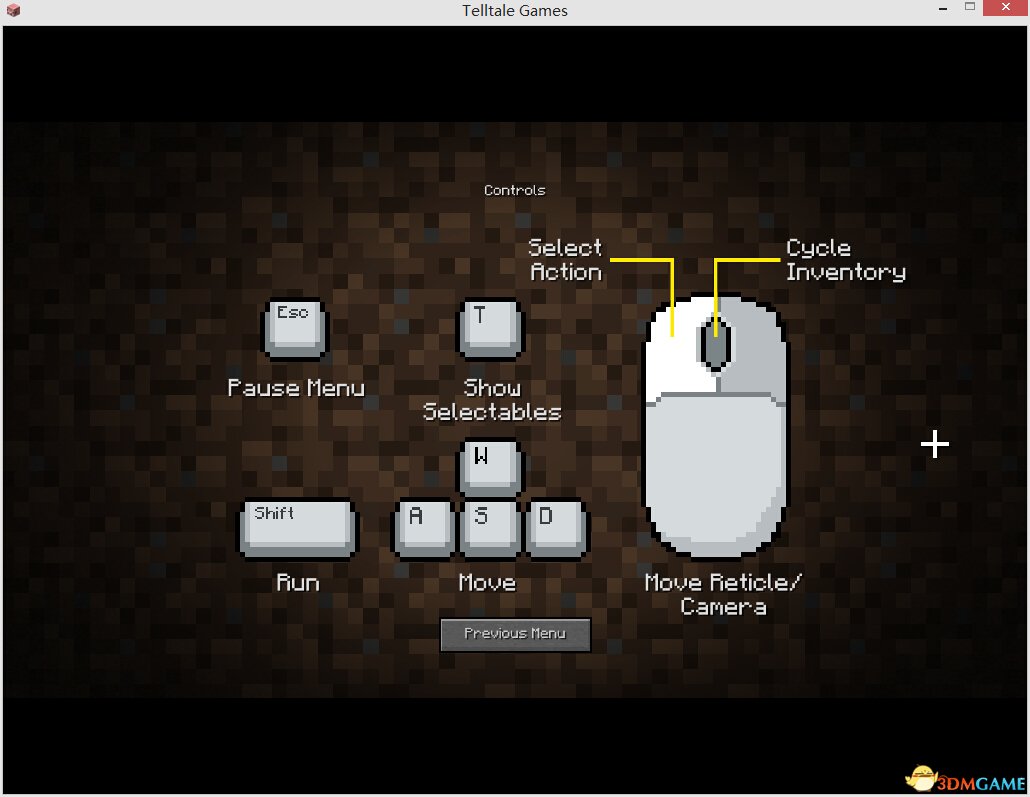Click the Controls heading text
This screenshot has height=797, width=1030.
click(x=514, y=191)
